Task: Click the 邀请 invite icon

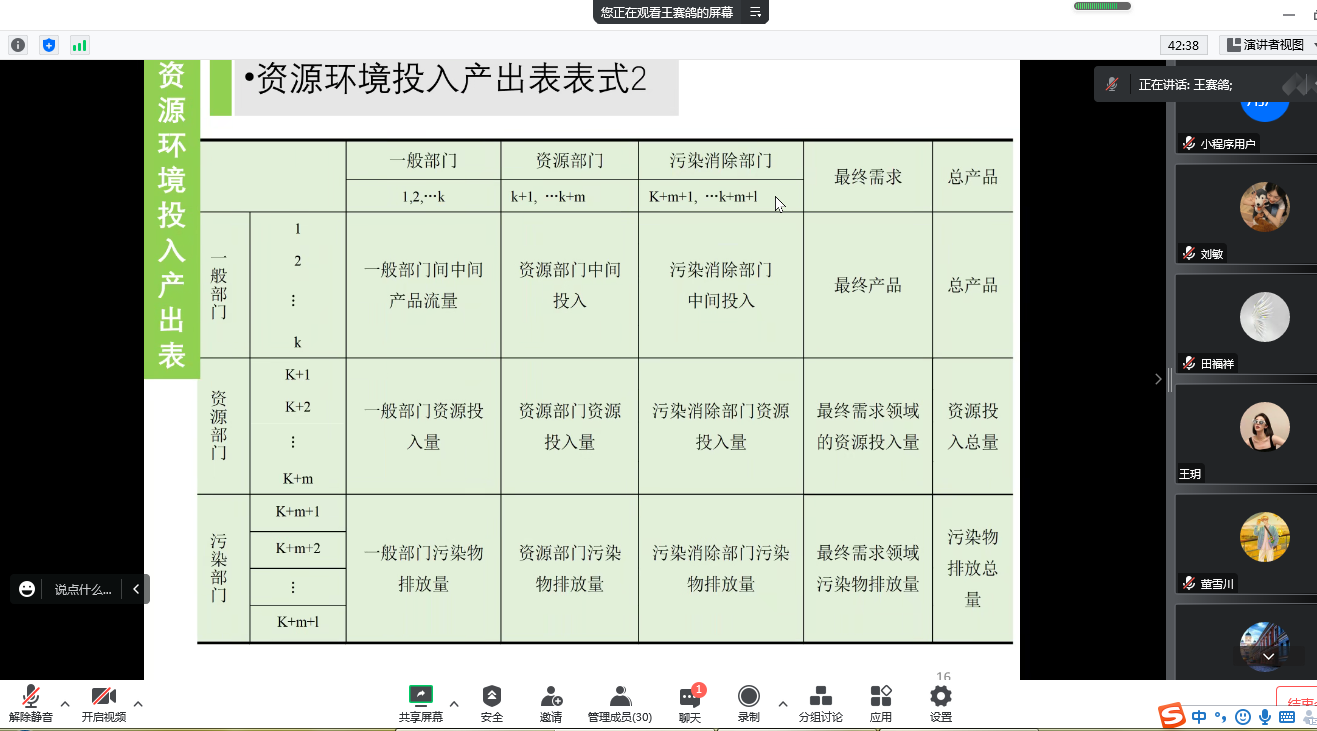Action: [551, 703]
